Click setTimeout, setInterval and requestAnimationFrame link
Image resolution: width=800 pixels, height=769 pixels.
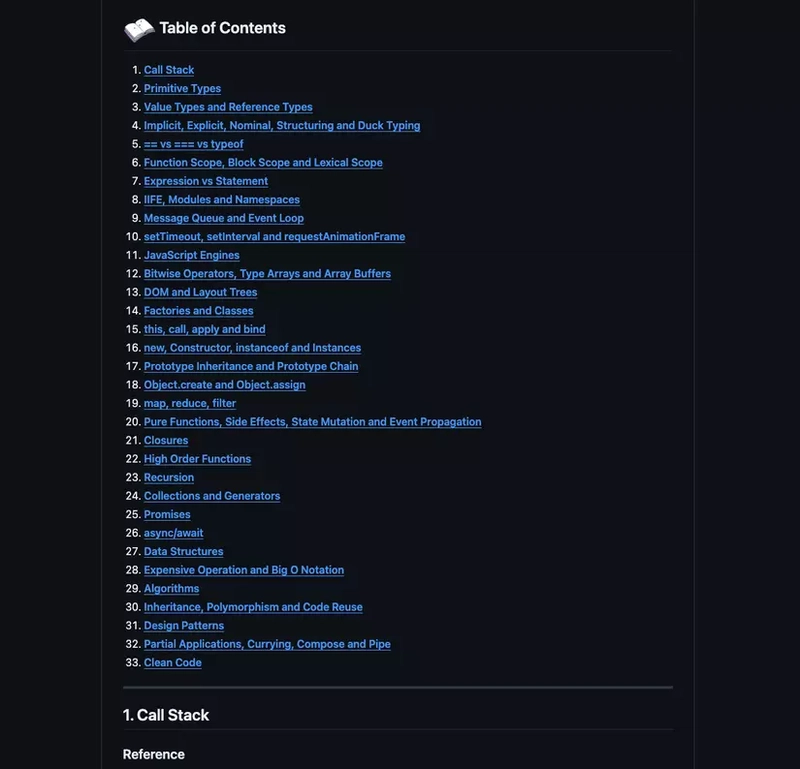[x=274, y=237]
